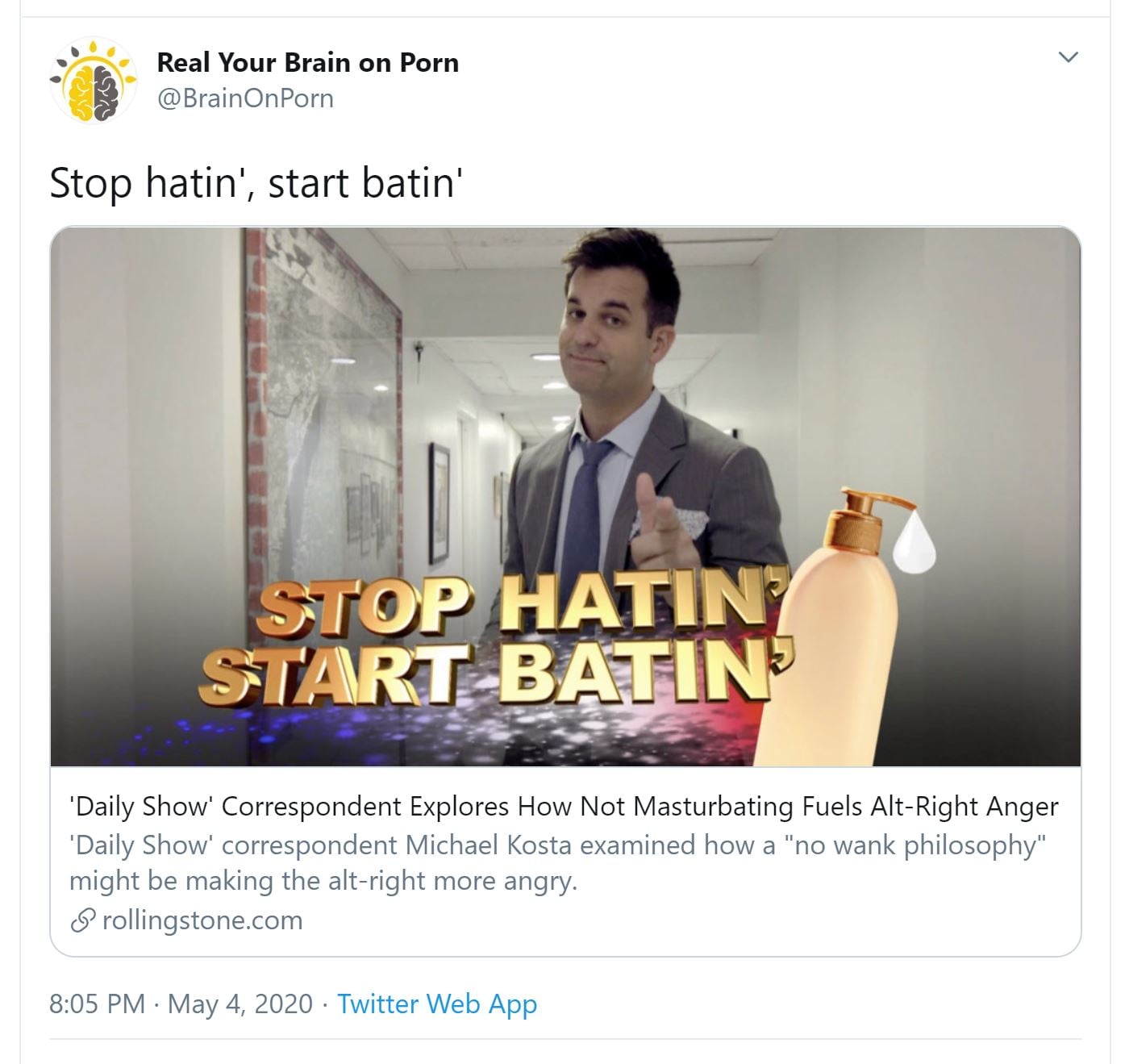Image resolution: width=1129 pixels, height=1064 pixels.
Task: Click the 8:05 PM timestamp
Action: pos(97,1003)
